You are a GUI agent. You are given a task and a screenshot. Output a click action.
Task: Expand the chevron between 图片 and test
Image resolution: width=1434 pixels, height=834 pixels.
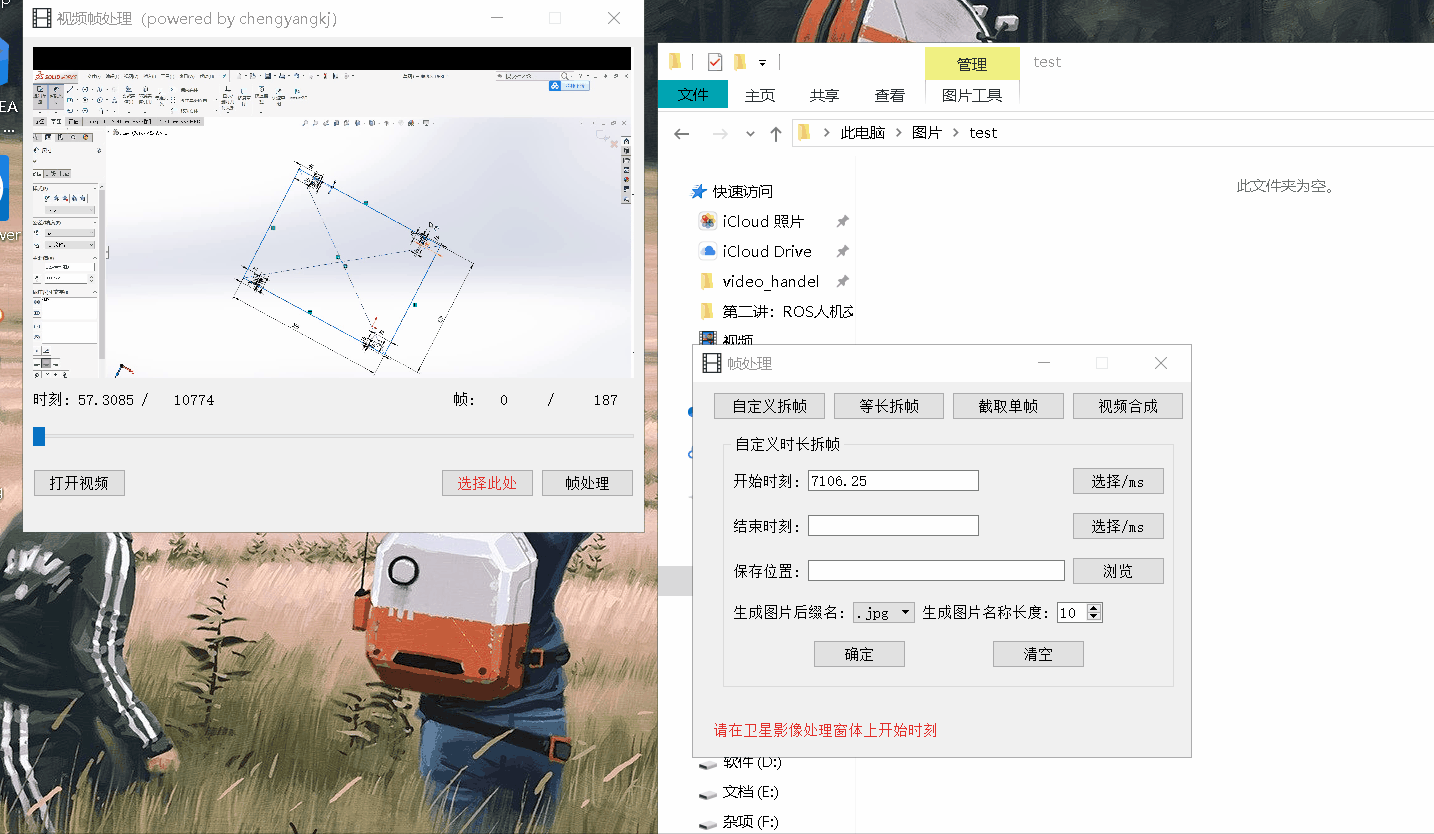pyautogui.click(x=956, y=132)
